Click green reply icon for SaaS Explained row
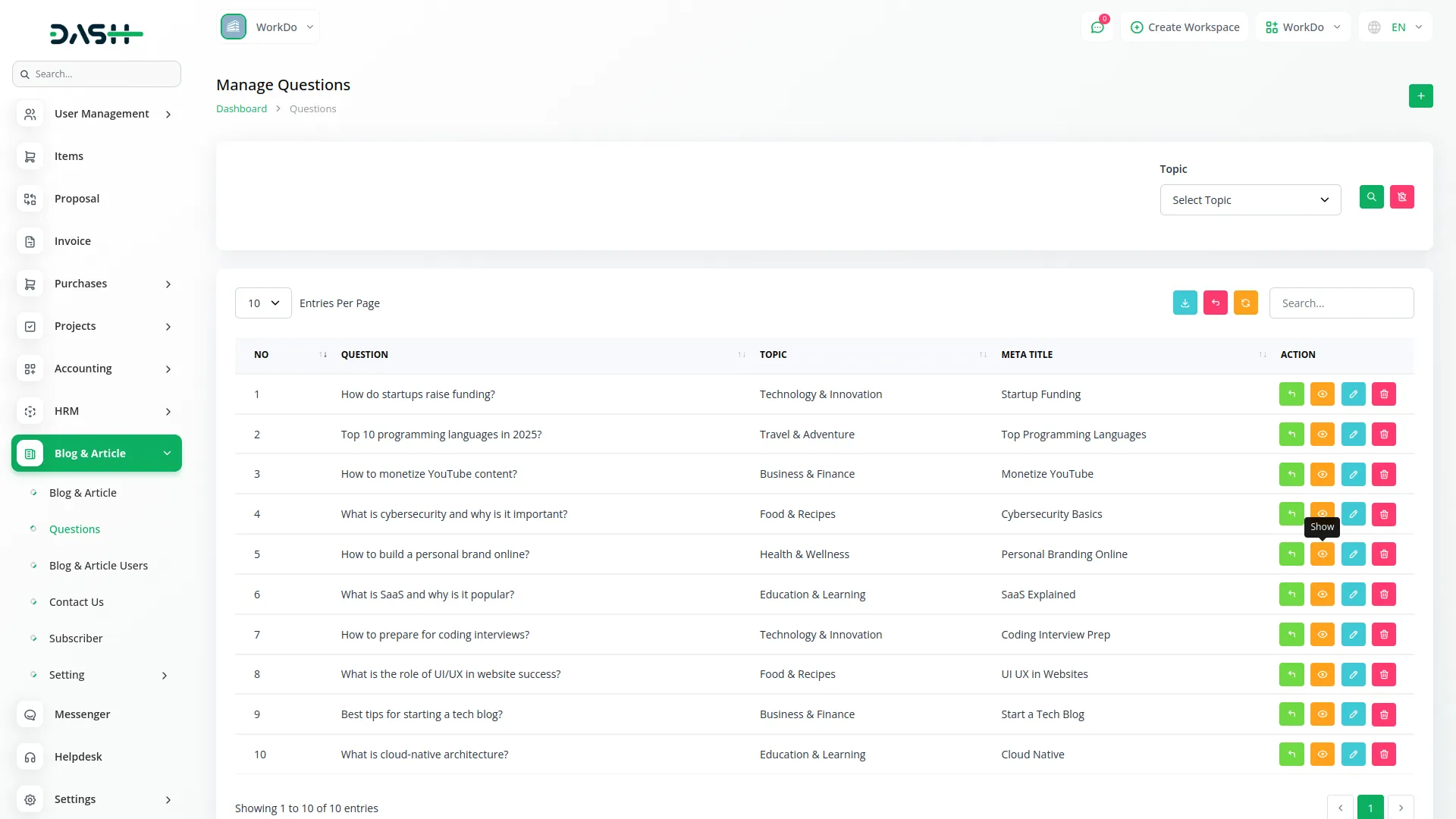 pyautogui.click(x=1291, y=595)
